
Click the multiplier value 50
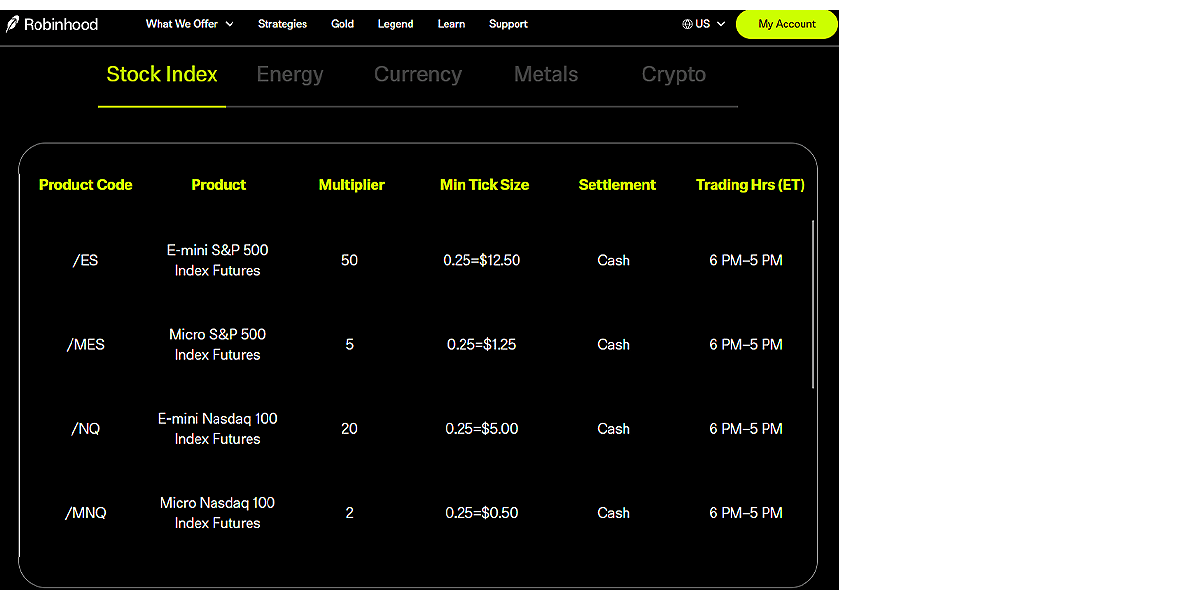[349, 260]
